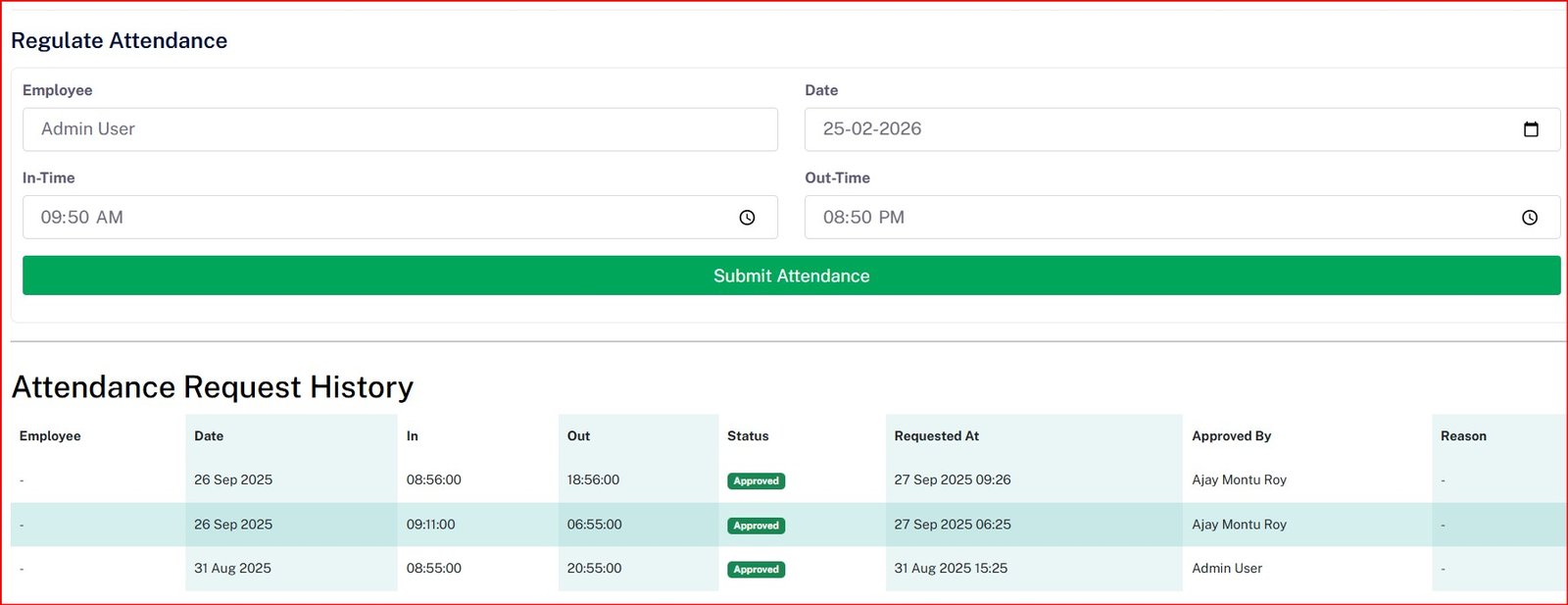Click the Approved By column header

[1231, 436]
